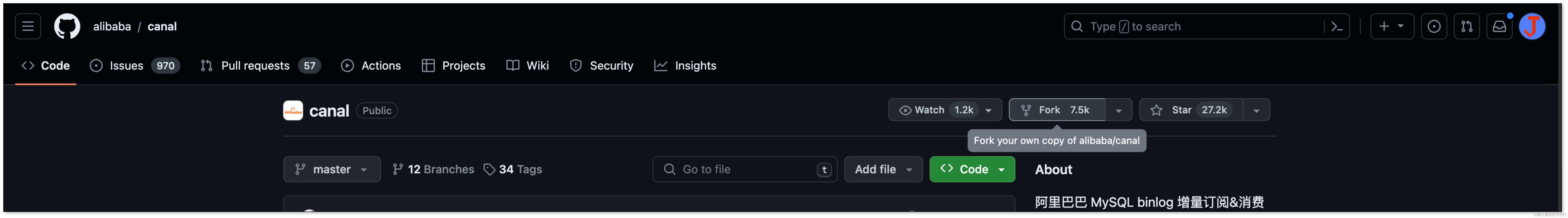Open the hamburger navigation menu
The width and height of the screenshot is (1568, 218).
point(28,26)
